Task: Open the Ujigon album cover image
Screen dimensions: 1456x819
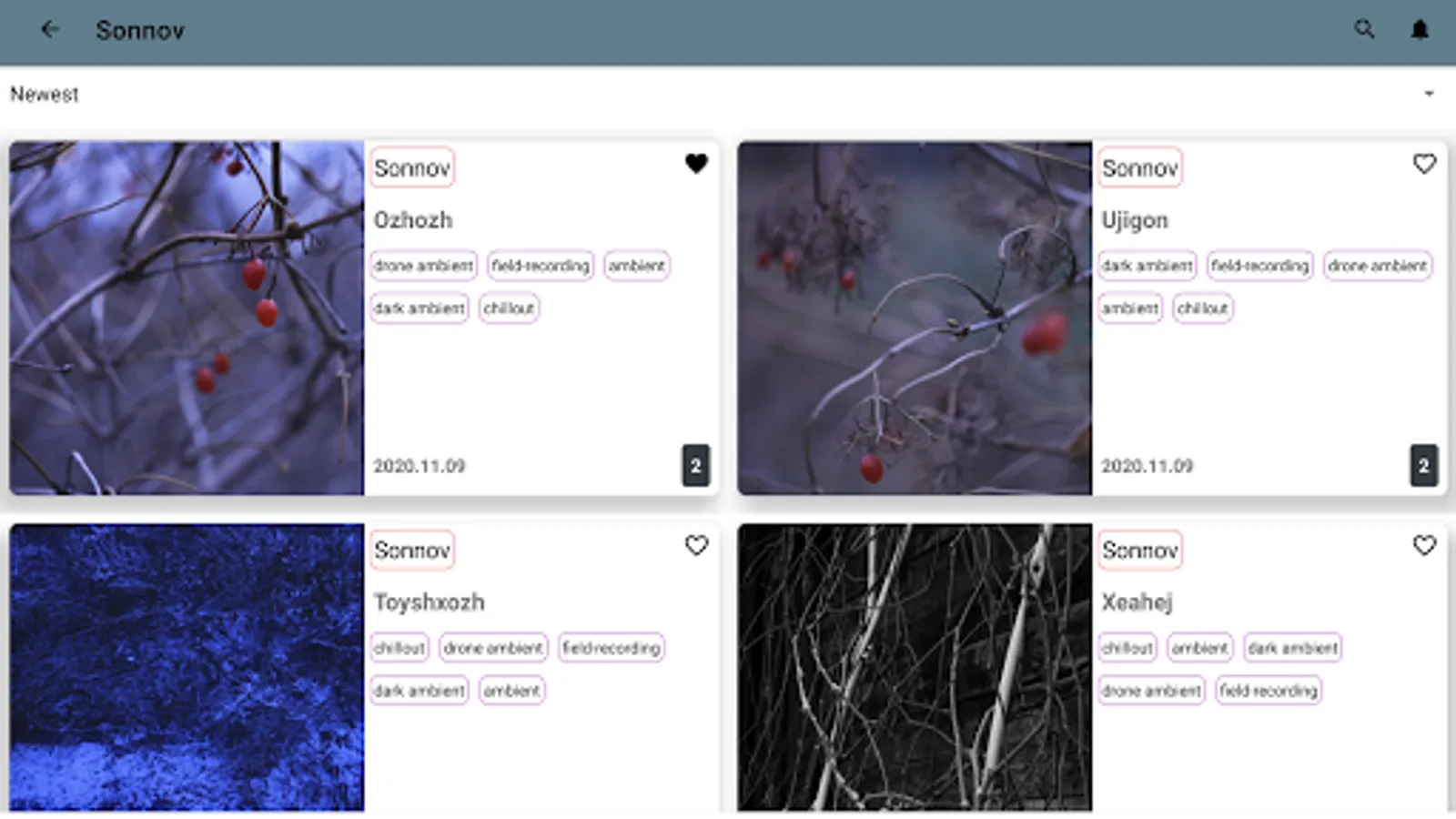Action: click(x=915, y=318)
